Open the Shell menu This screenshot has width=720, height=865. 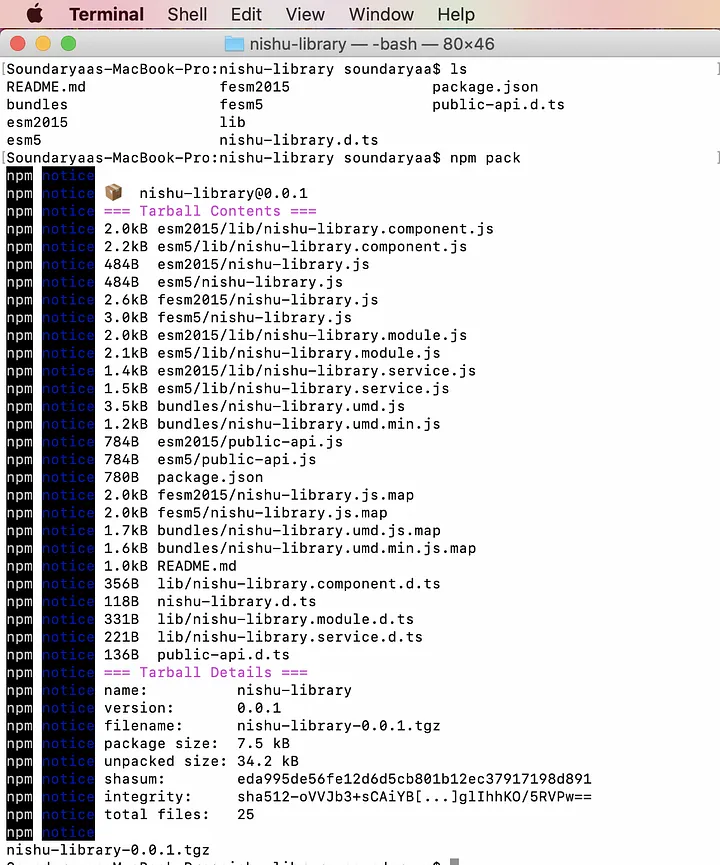[187, 14]
